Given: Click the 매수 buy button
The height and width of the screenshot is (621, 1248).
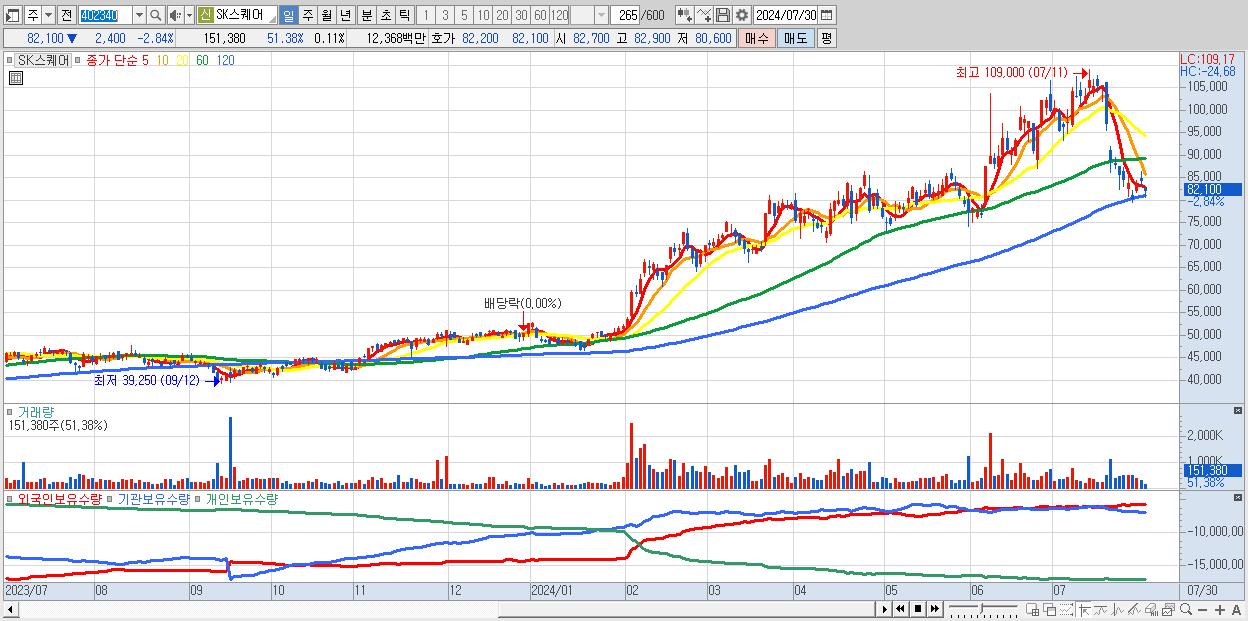Looking at the screenshot, I should point(757,38).
